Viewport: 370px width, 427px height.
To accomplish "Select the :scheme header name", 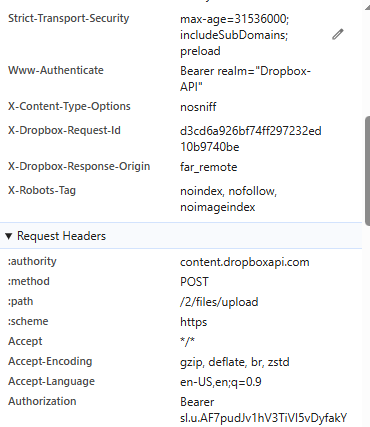I will click(28, 321).
